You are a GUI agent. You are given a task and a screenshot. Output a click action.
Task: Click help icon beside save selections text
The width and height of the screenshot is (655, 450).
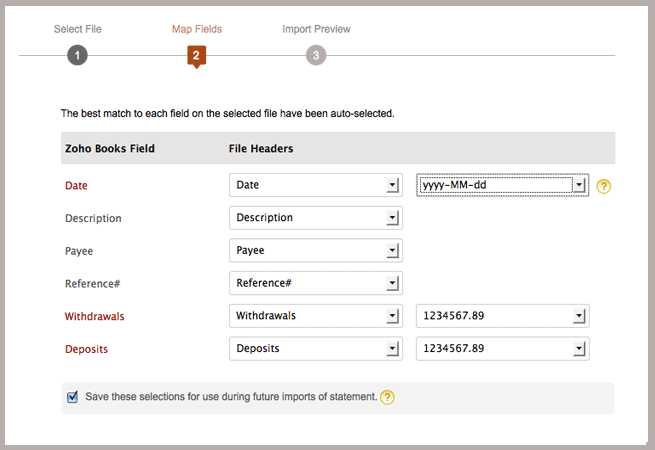[x=387, y=397]
